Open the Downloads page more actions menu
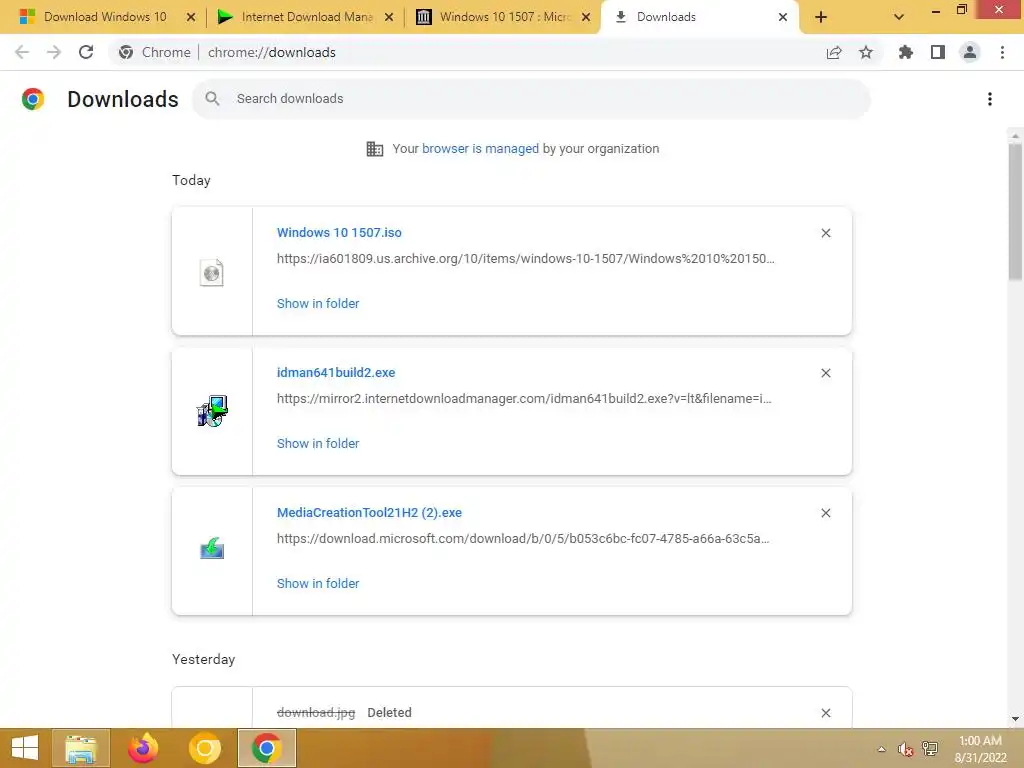The width and height of the screenshot is (1024, 768). [990, 99]
